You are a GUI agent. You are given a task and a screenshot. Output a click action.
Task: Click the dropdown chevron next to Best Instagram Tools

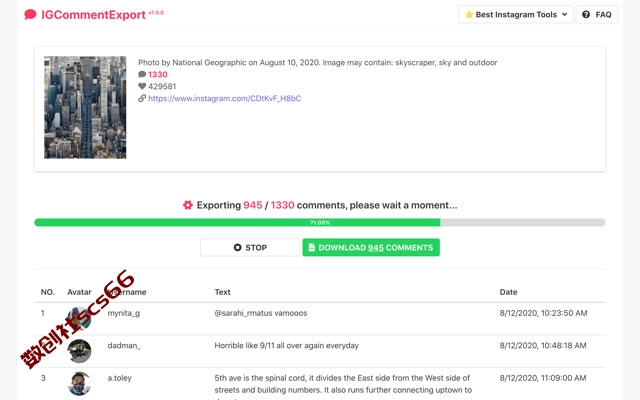(564, 15)
